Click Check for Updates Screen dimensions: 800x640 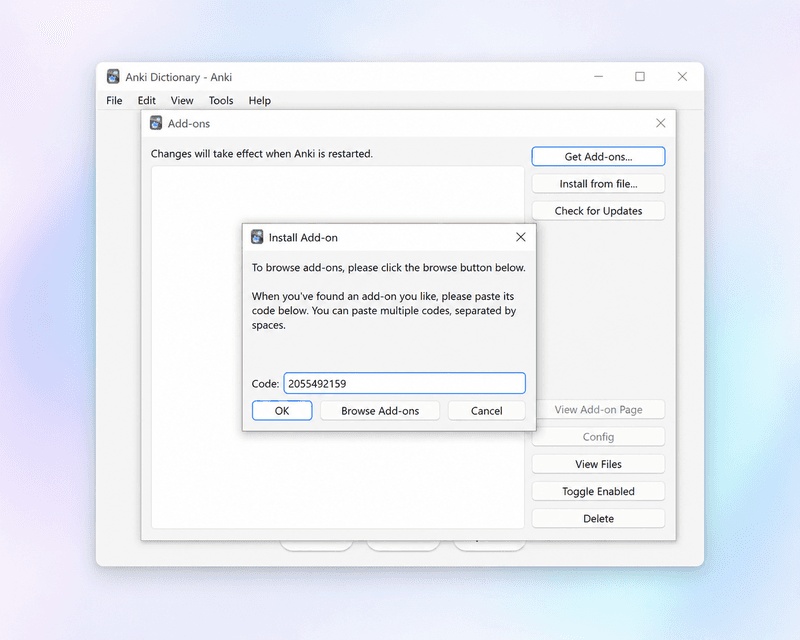coord(598,211)
